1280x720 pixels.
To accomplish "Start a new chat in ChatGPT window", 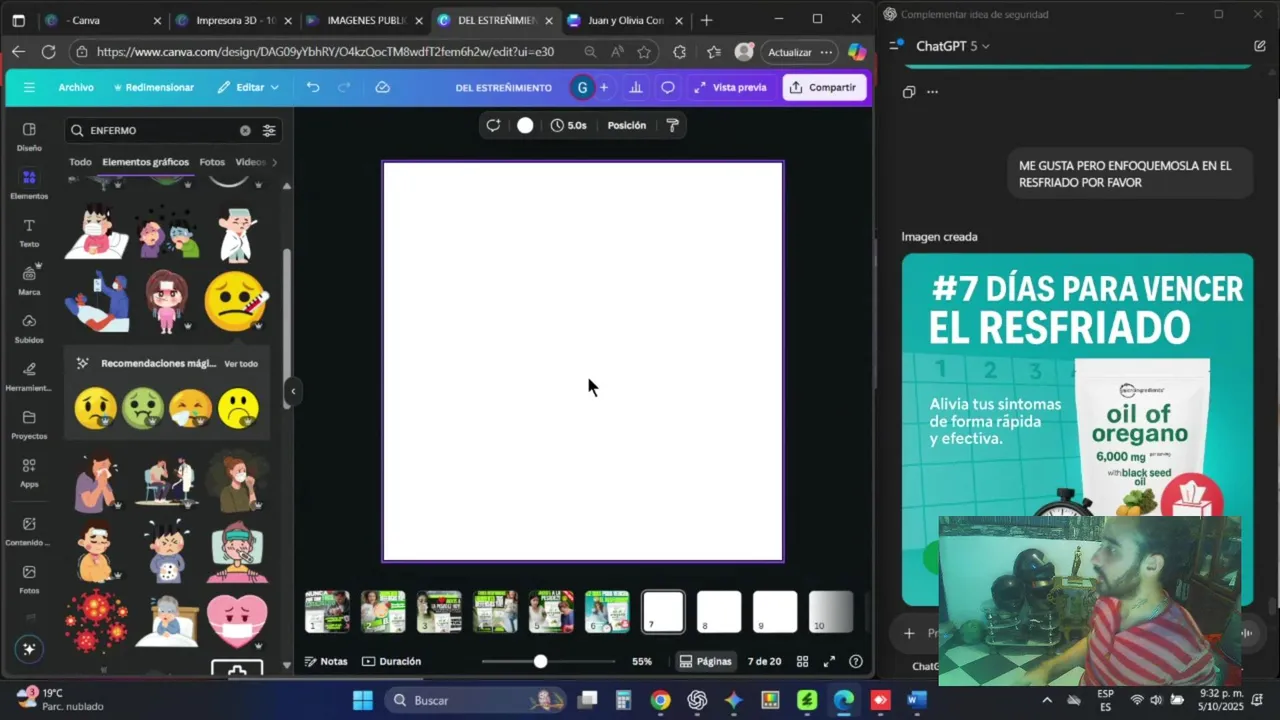I will [x=1260, y=46].
